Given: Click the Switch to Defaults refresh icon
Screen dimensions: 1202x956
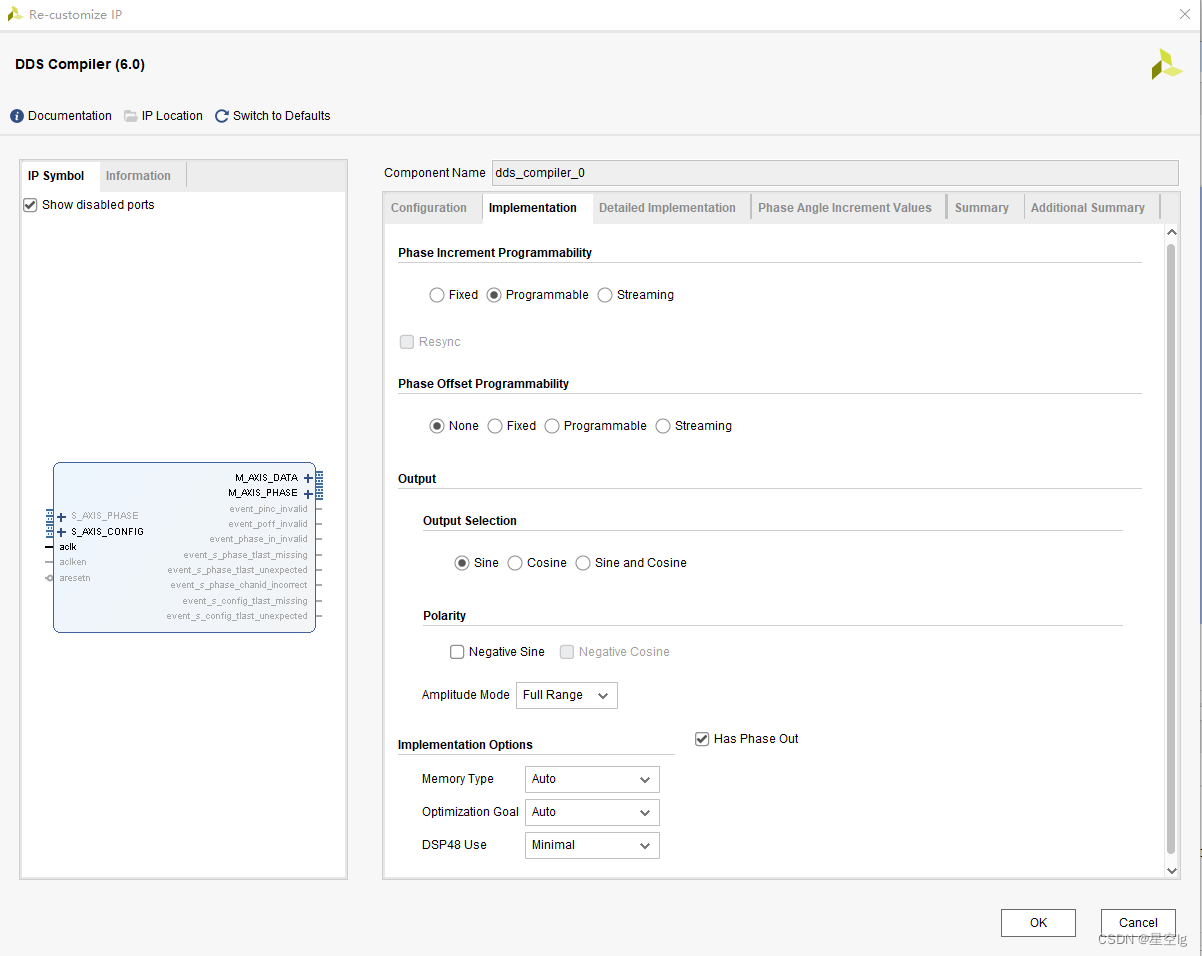Looking at the screenshot, I should (x=222, y=116).
